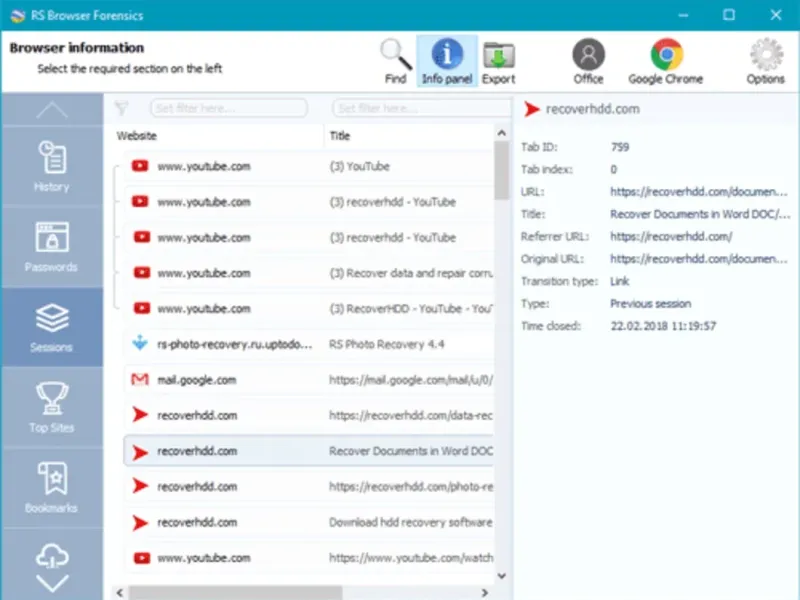
Task: Click the URL value in info panel
Action: point(698,192)
